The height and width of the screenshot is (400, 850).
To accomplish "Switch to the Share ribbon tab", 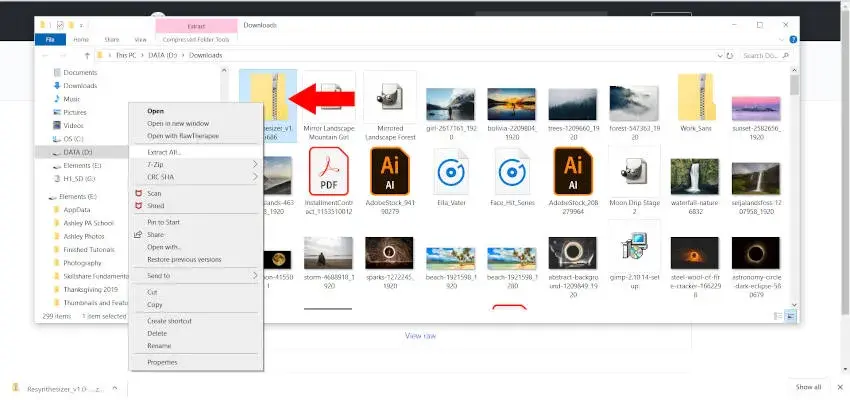I will click(112, 40).
